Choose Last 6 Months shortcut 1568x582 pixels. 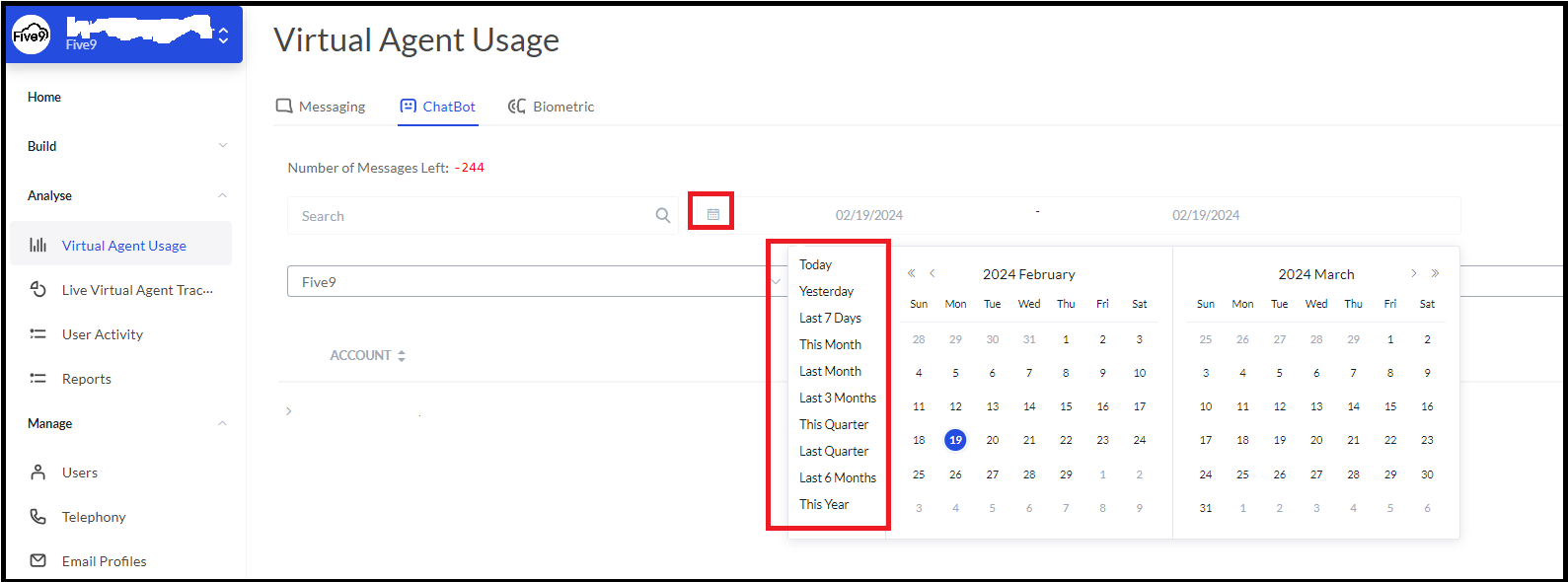[838, 477]
